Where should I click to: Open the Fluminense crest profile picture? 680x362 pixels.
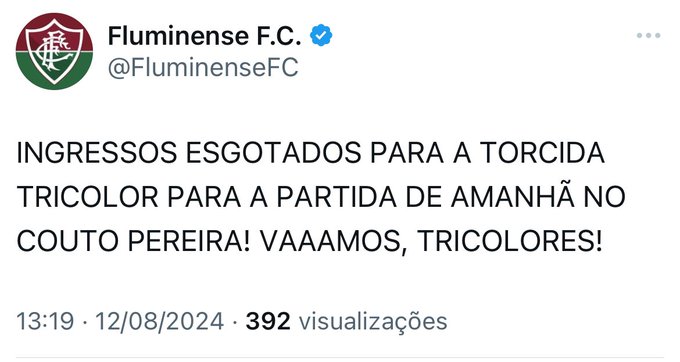(54, 51)
